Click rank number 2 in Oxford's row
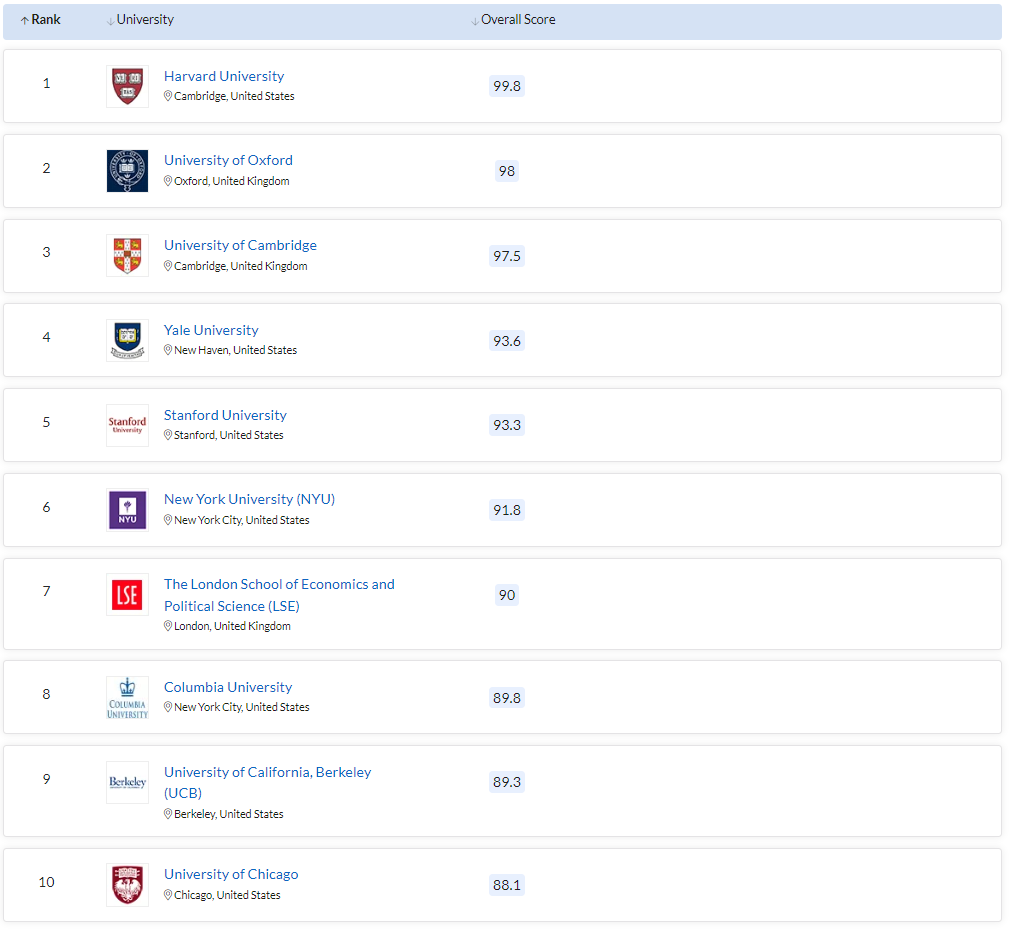 (46, 169)
